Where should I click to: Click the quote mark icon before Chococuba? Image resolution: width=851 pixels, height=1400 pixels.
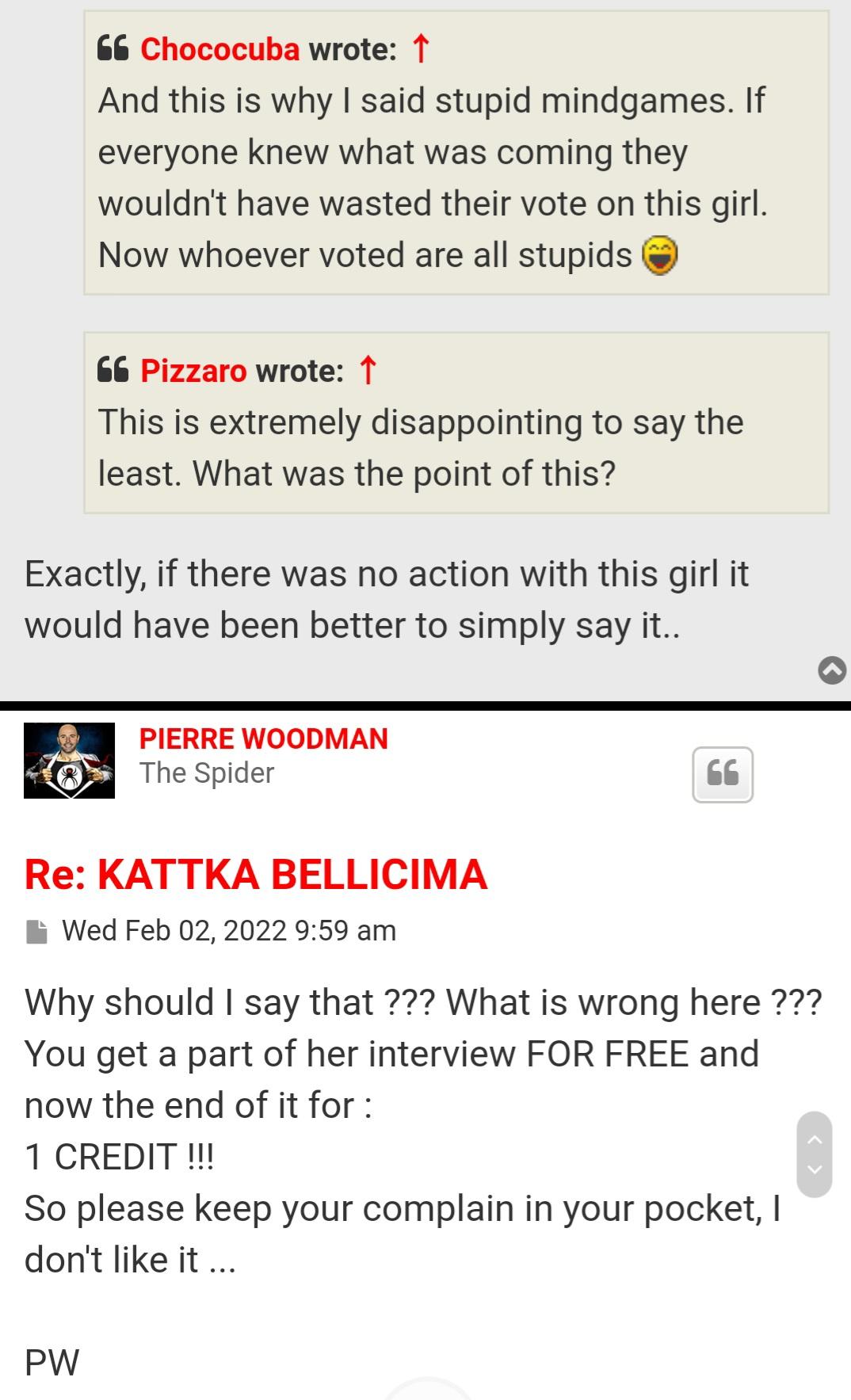pyautogui.click(x=113, y=49)
